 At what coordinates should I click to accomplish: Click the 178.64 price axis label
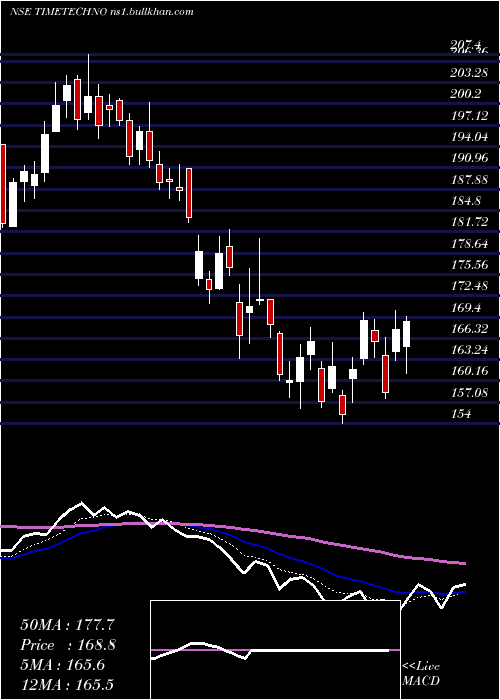tap(469, 244)
